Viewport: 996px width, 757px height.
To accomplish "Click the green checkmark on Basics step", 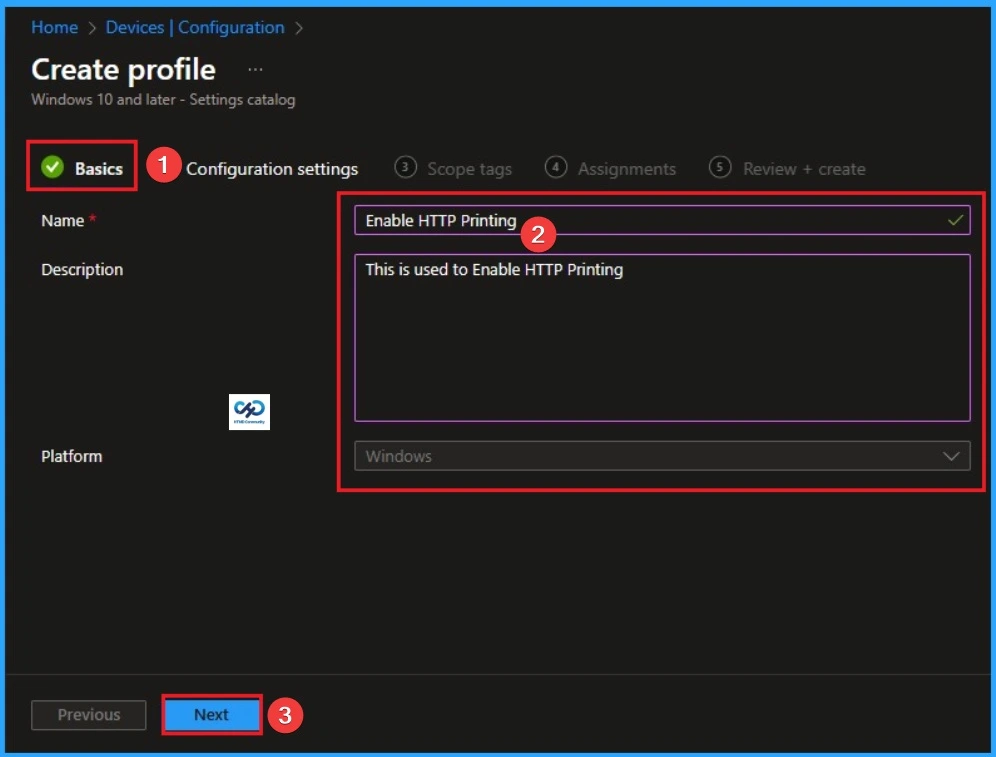I will tap(52, 168).
